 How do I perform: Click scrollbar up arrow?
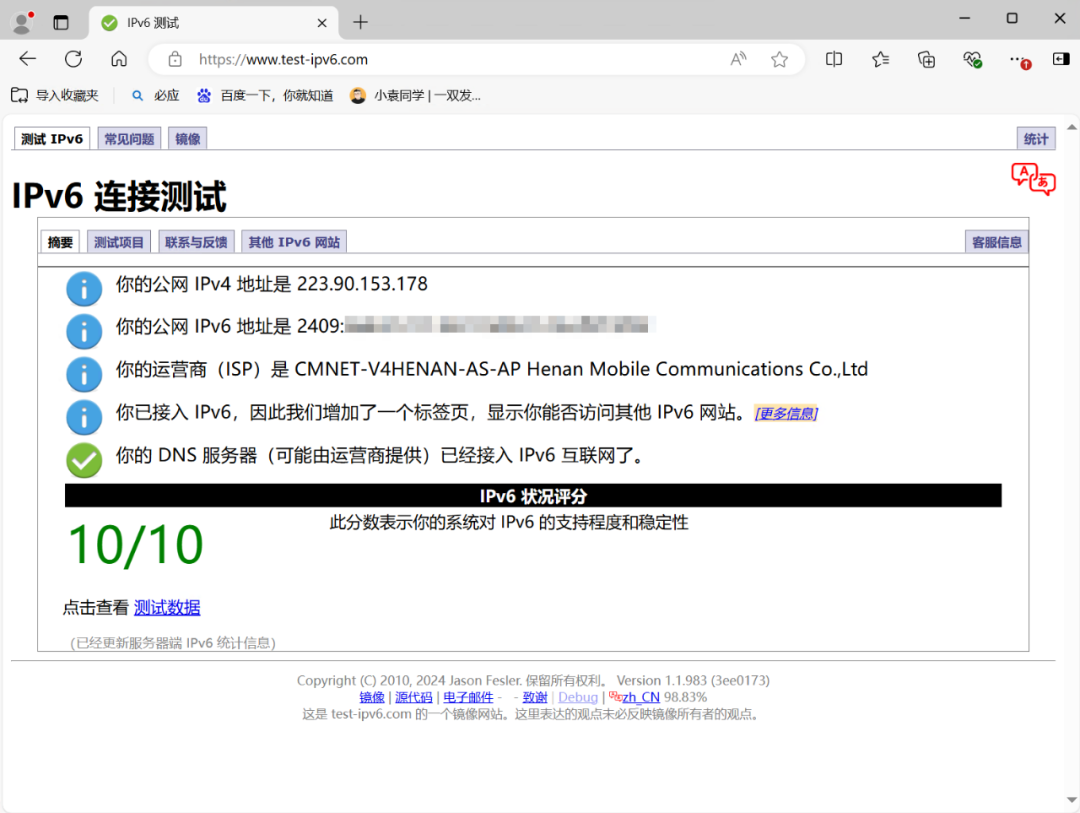(1072, 127)
